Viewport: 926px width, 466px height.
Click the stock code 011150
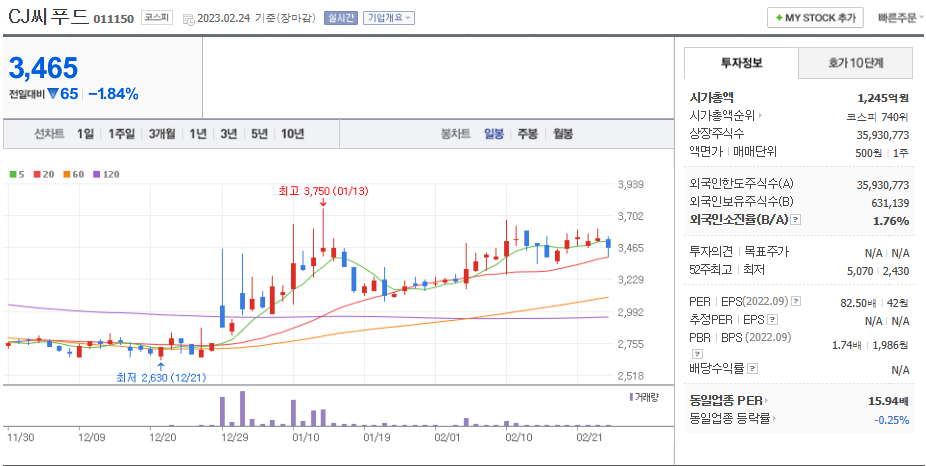click(114, 19)
